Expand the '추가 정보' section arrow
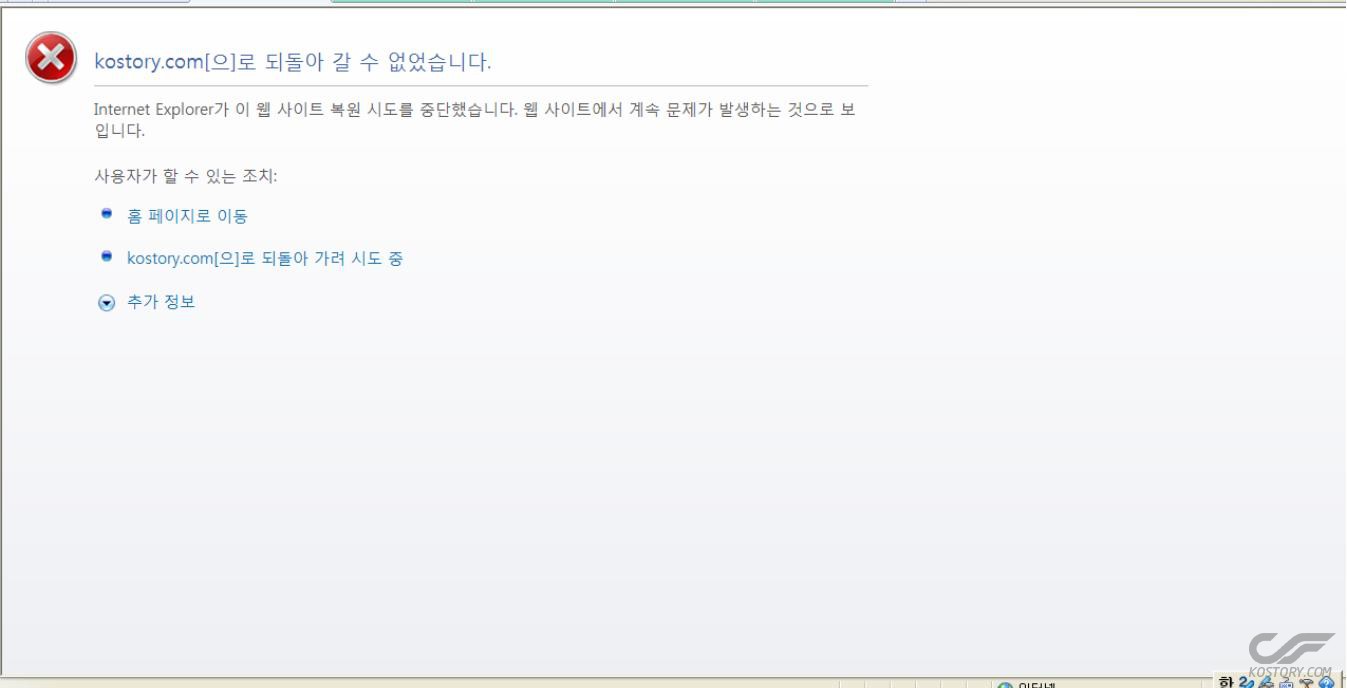The height and width of the screenshot is (688, 1347). pos(107,303)
